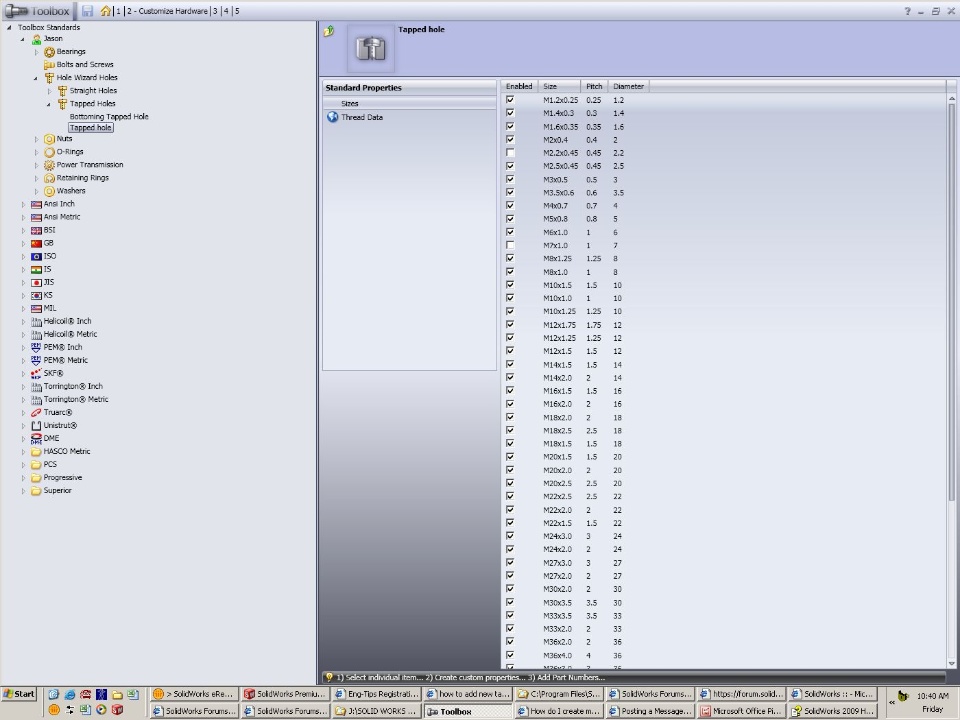Uncheck Enabled for M20x2.5
960x720 pixels.
(510, 482)
